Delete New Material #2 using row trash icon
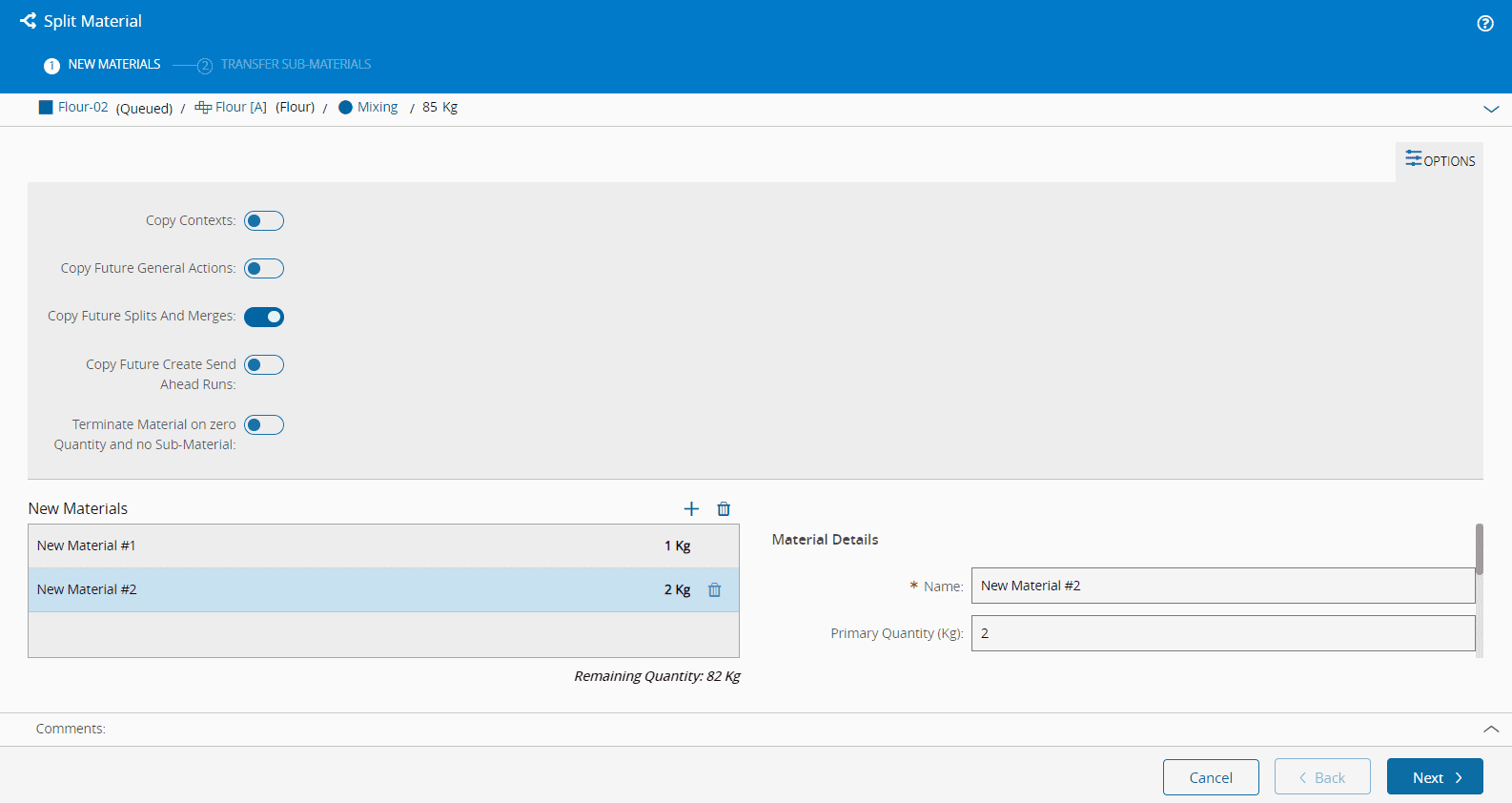 [714, 590]
